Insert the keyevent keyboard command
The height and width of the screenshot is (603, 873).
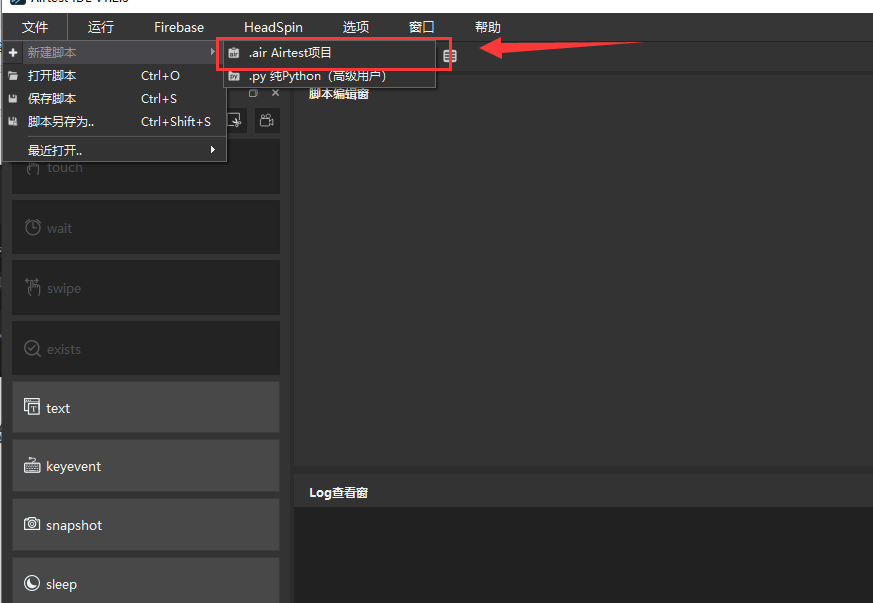146,465
